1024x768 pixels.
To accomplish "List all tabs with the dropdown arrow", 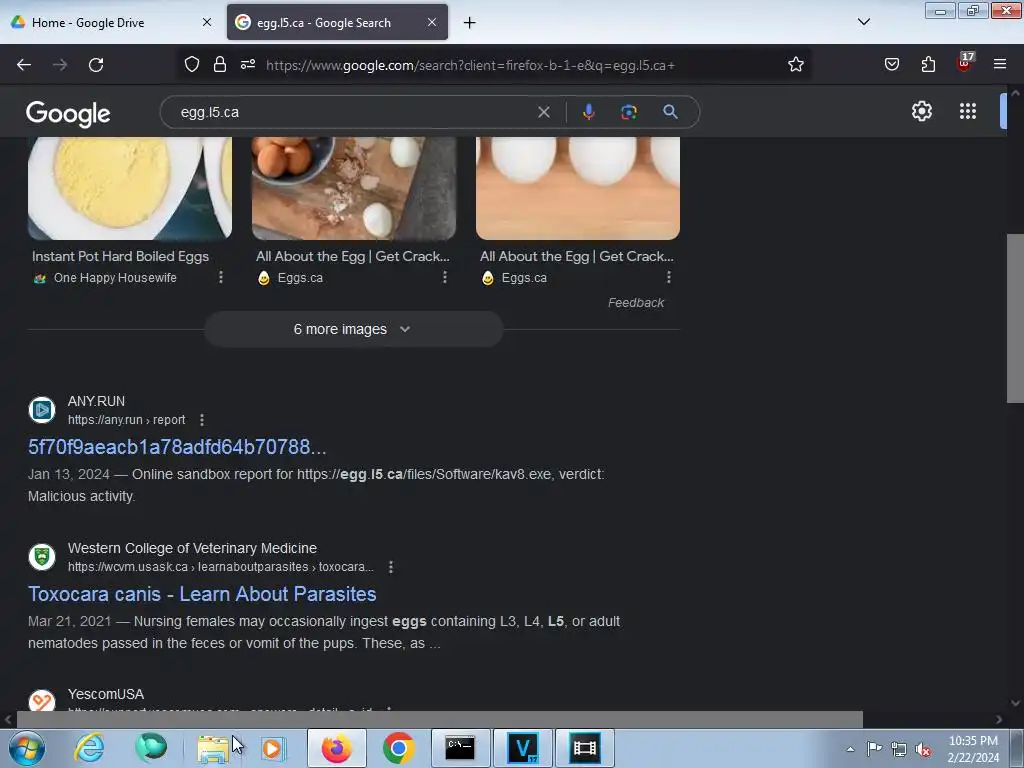I will coord(863,22).
